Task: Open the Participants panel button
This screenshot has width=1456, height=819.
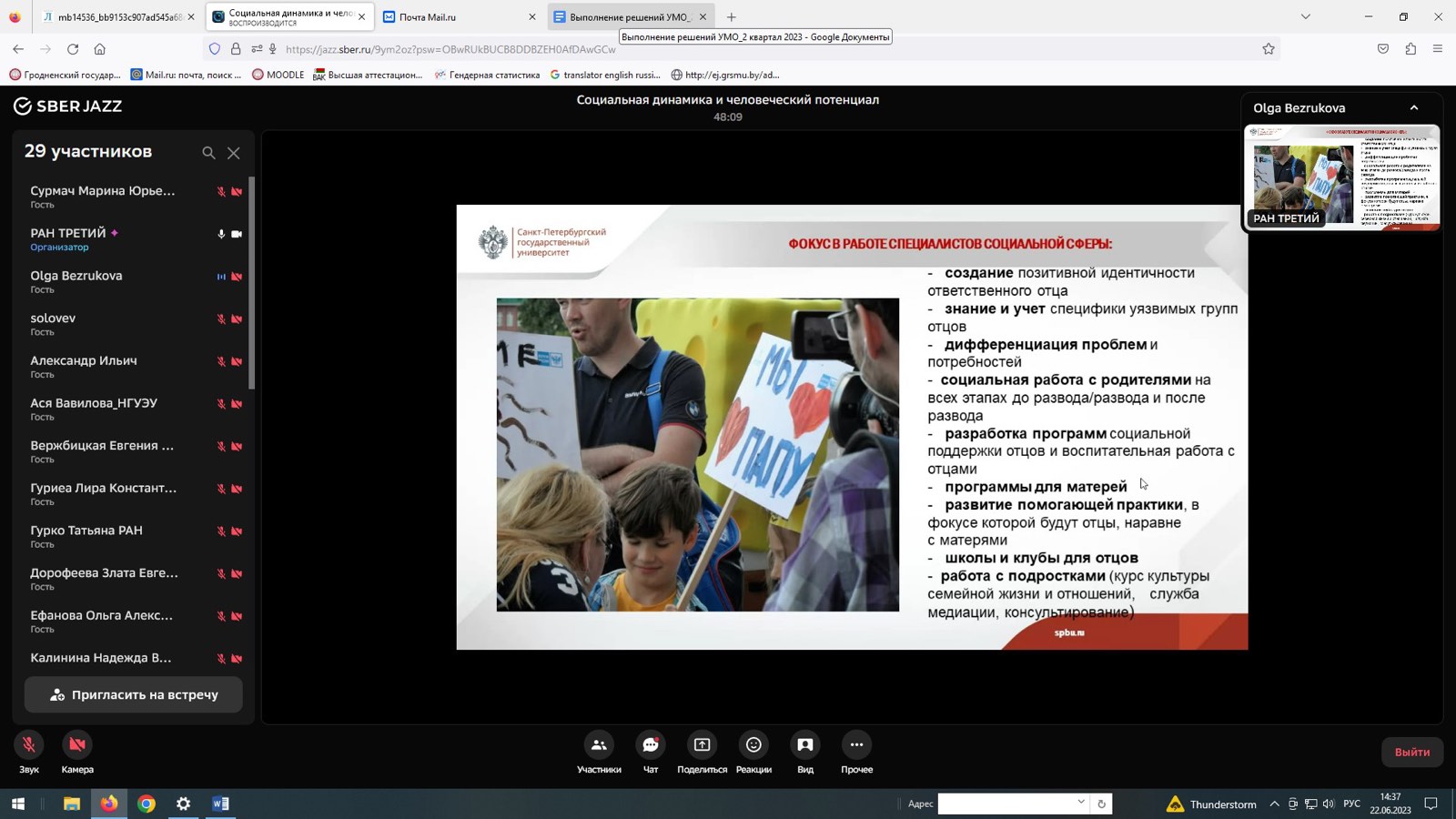Action: tap(599, 745)
